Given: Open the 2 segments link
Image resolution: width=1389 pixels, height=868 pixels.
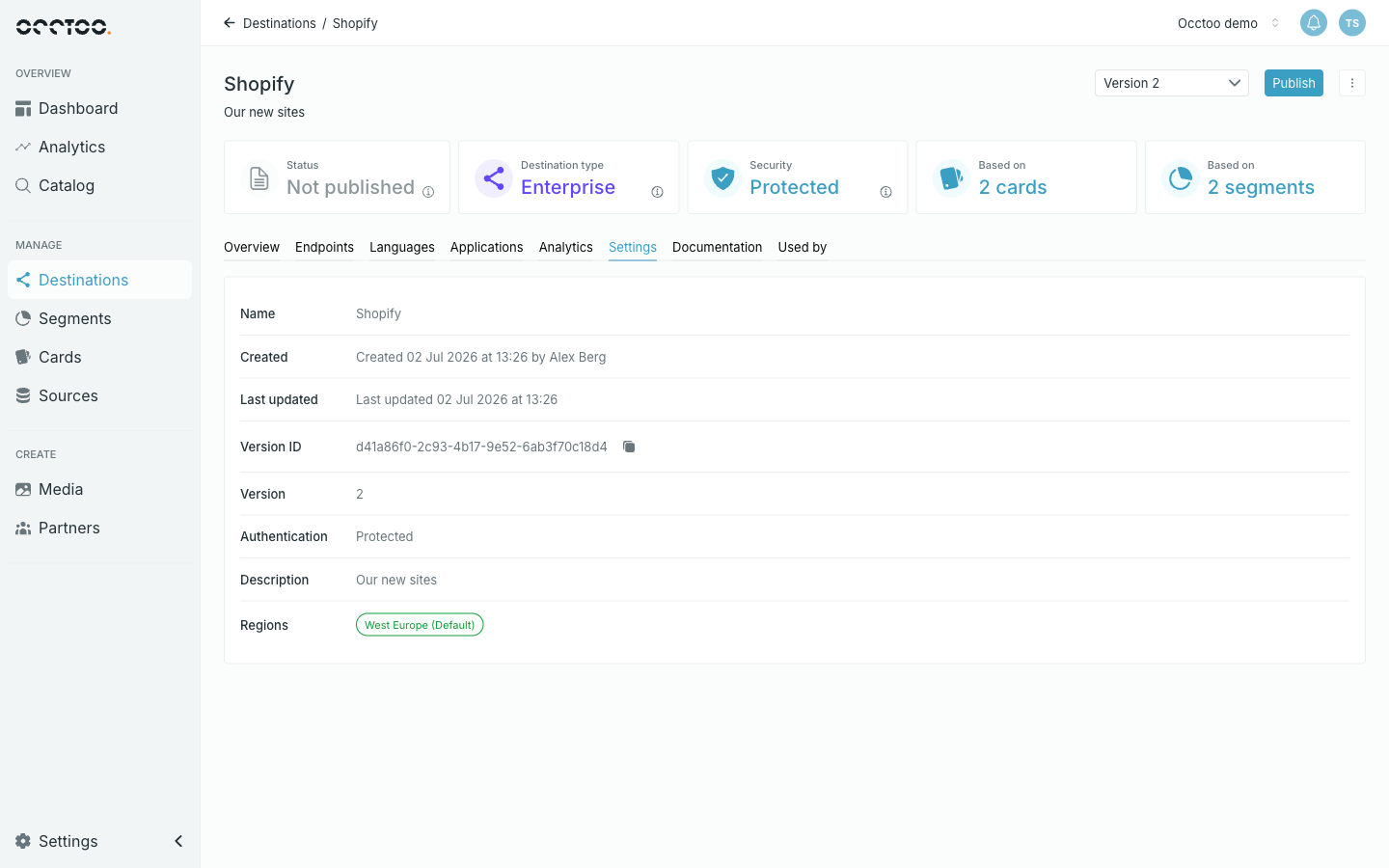Looking at the screenshot, I should click(x=1261, y=187).
